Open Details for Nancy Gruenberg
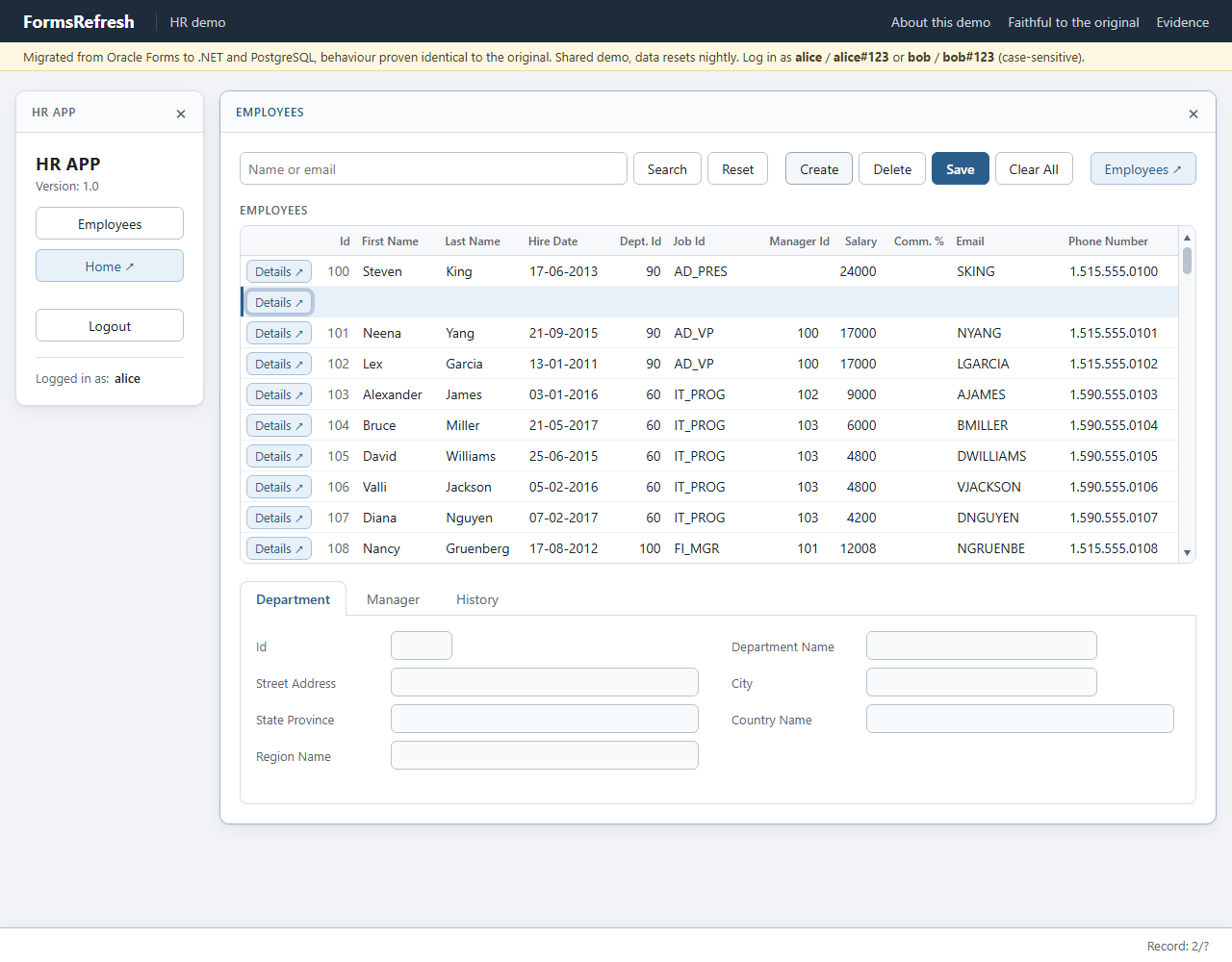The width and height of the screenshot is (1232, 962). click(x=279, y=549)
